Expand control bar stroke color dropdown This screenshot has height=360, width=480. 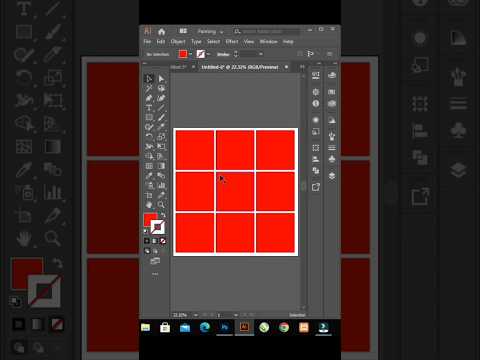click(208, 54)
